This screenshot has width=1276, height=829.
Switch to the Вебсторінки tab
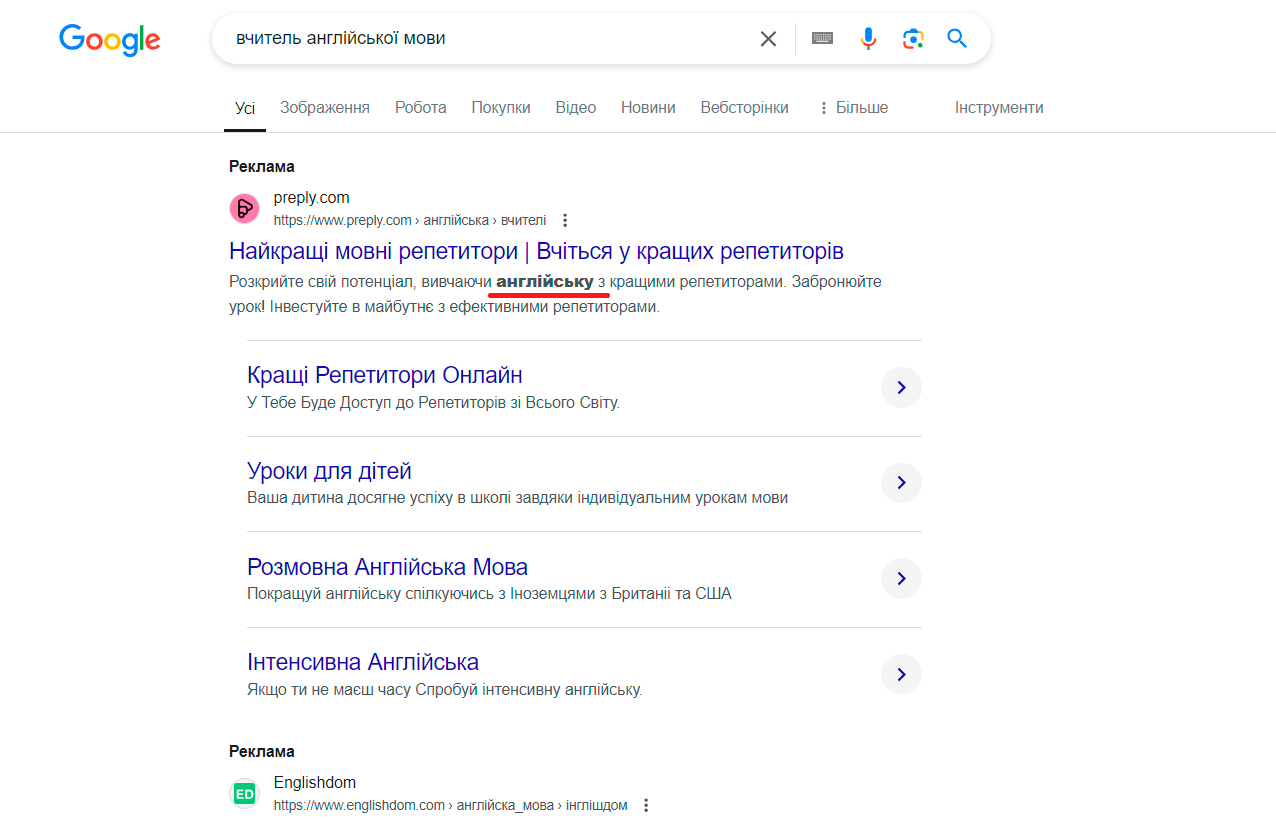pos(744,107)
